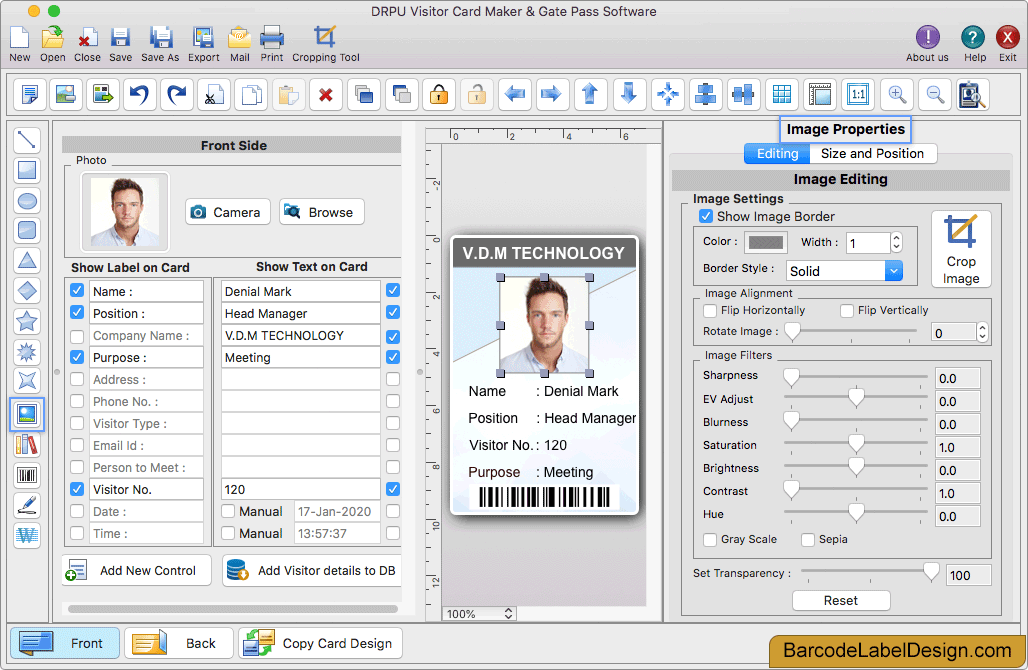Screen dimensions: 1028x670
Task: Select the Image insert tool in sidebar
Action: tap(27, 414)
